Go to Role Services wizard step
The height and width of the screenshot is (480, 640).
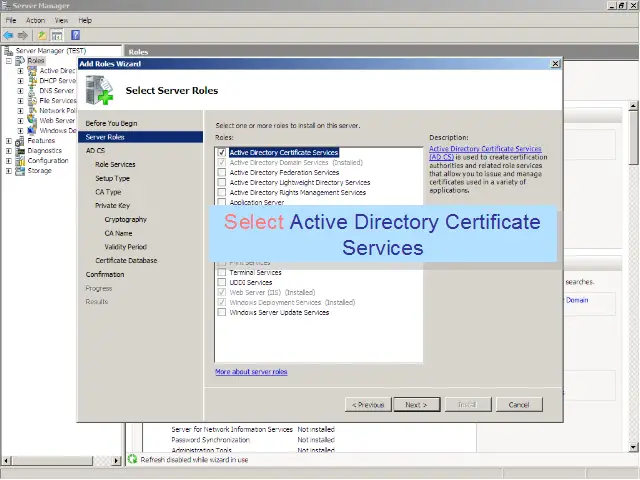(x=115, y=164)
